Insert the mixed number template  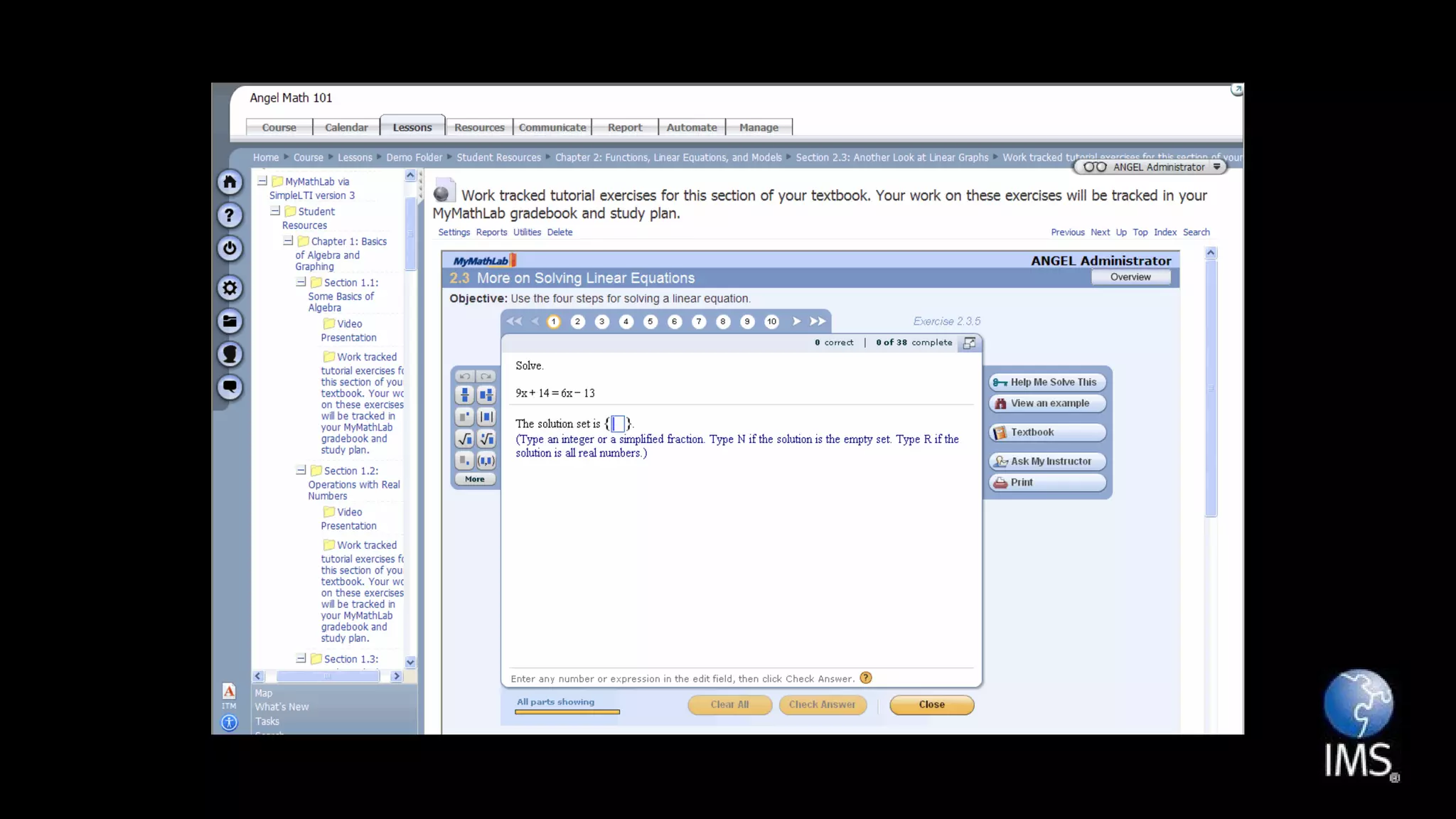coord(486,395)
